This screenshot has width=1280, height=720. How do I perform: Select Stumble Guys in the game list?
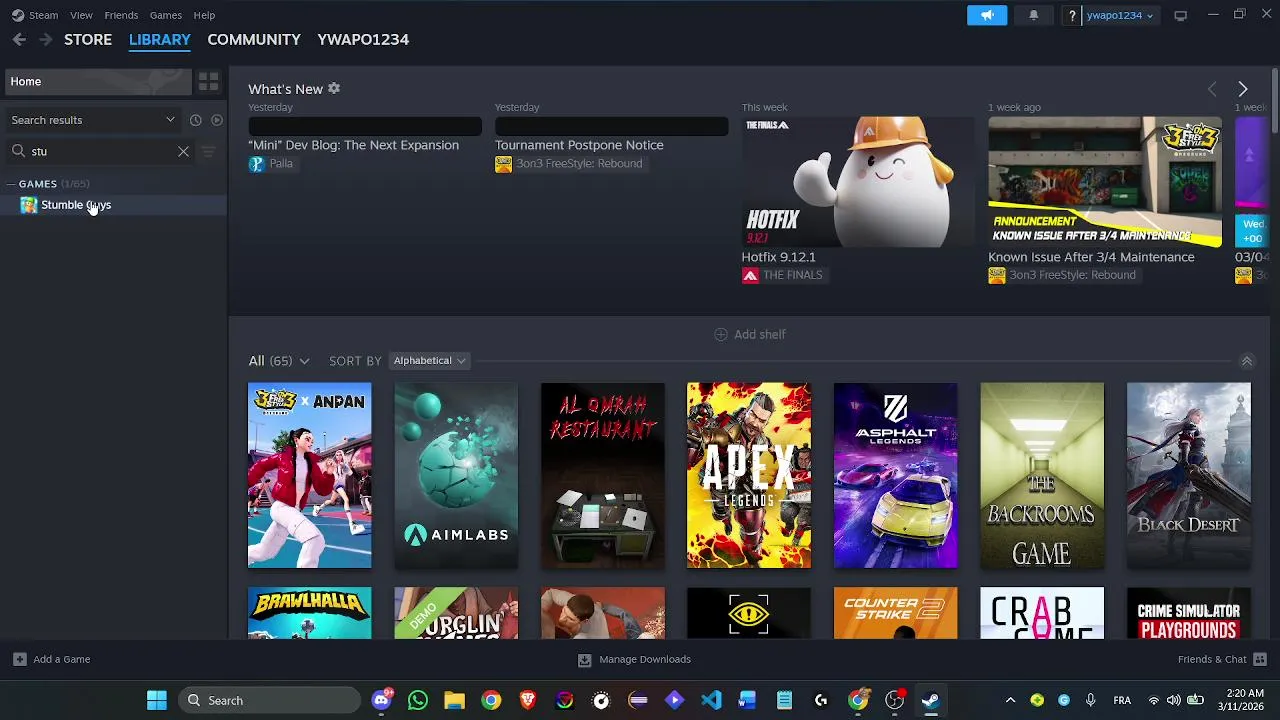(x=113, y=205)
